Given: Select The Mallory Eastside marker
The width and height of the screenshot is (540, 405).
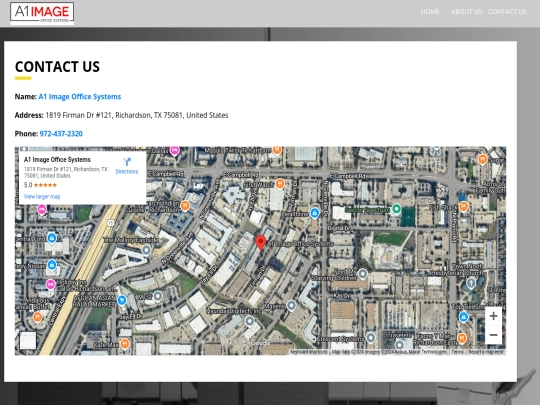Looking at the screenshot, I should point(146,250).
